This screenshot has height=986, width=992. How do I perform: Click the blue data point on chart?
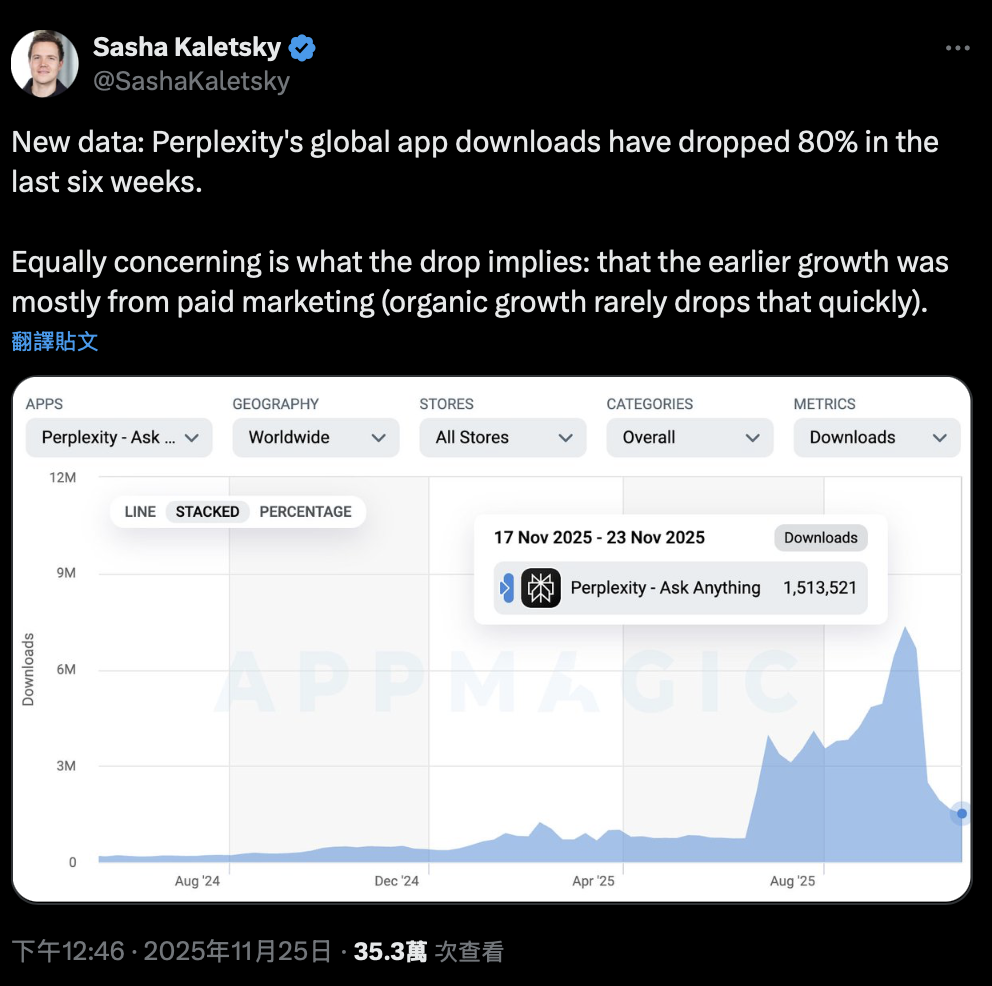coord(961,814)
